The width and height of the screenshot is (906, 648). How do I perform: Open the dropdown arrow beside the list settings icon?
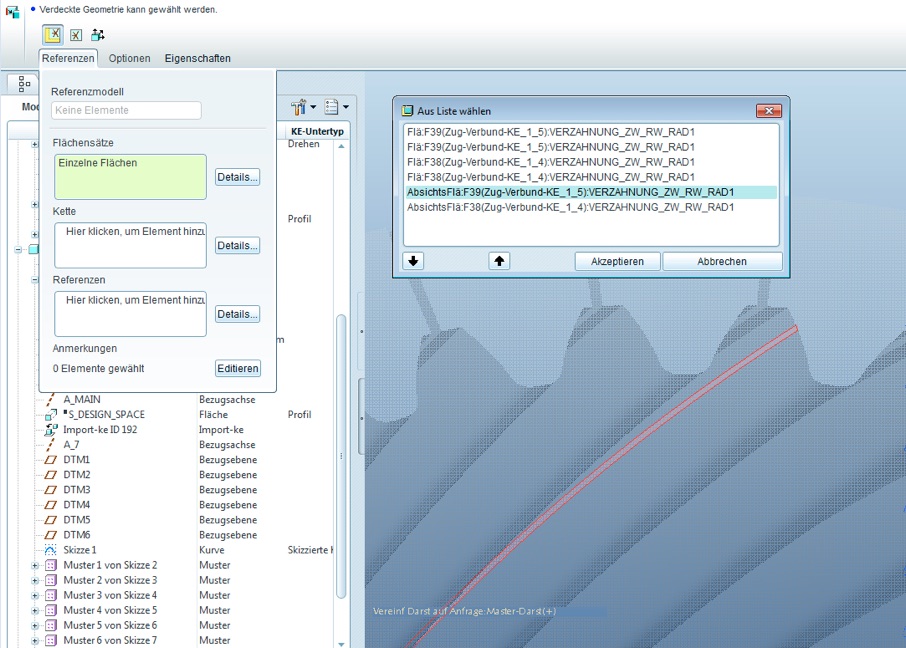[346, 107]
